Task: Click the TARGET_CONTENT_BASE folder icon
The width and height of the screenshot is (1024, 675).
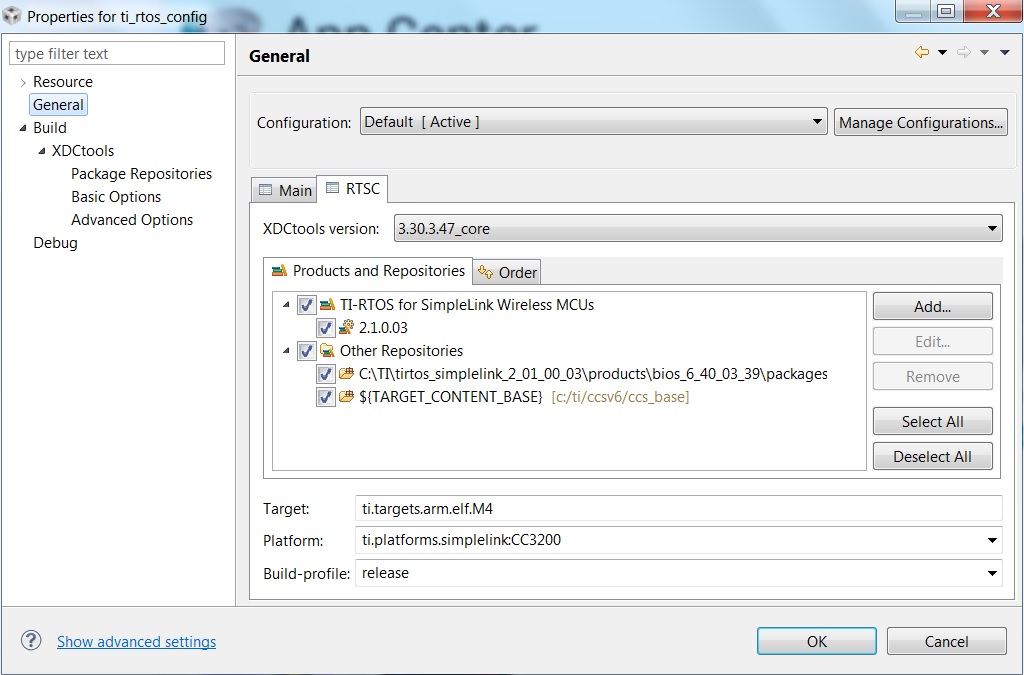Action: click(x=347, y=396)
